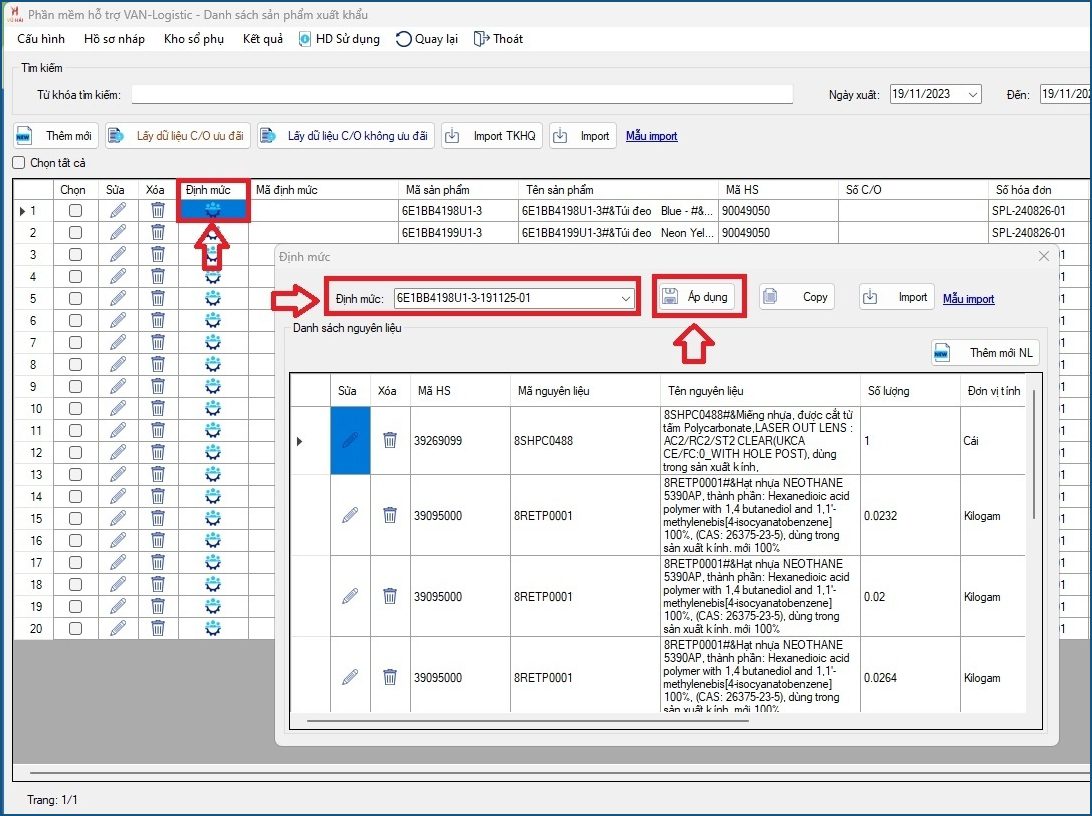Click the Mẫu import link in the dialog
The height and width of the screenshot is (816, 1092).
tap(968, 298)
